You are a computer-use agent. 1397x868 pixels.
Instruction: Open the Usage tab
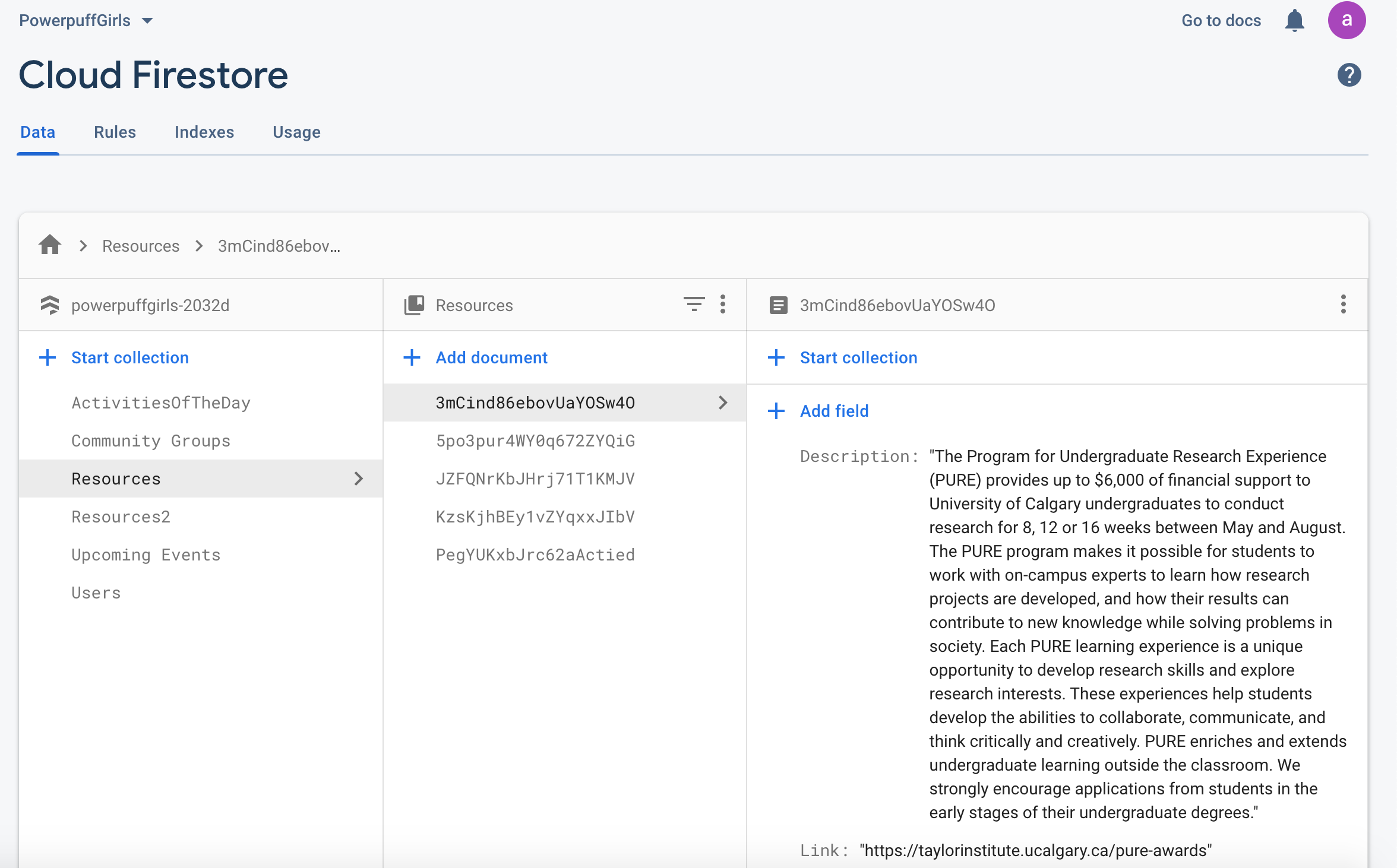pyautogui.click(x=296, y=132)
